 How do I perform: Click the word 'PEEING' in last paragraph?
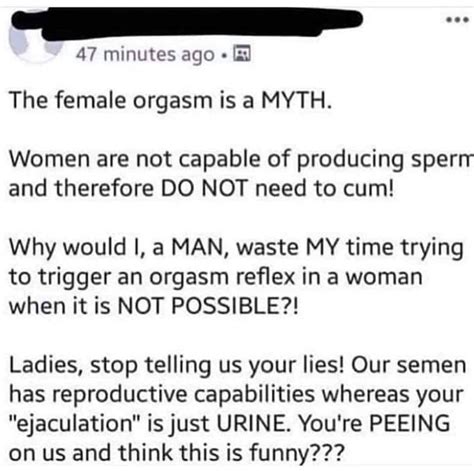[x=410, y=423]
